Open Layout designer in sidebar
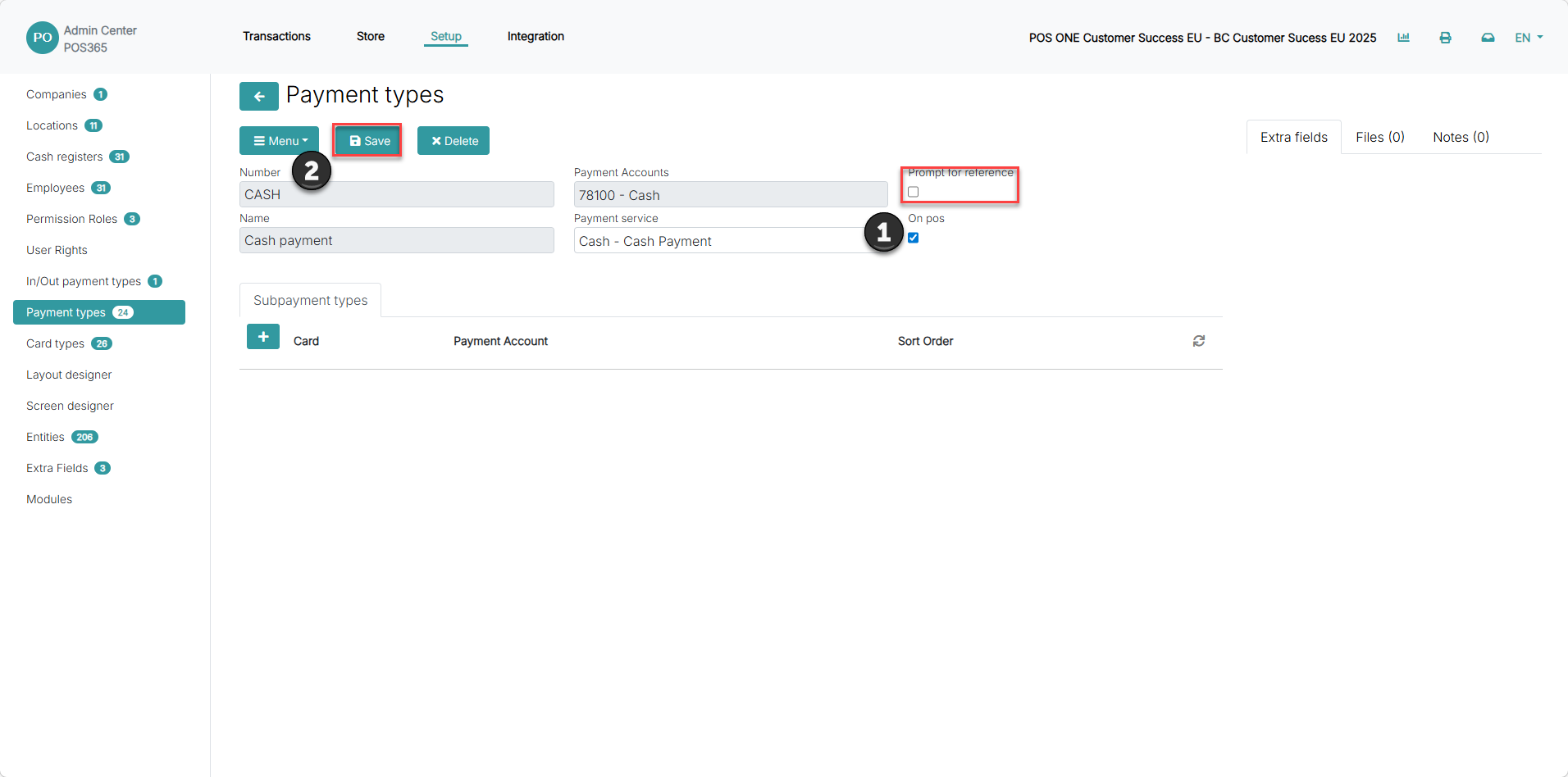The image size is (1568, 777). tap(69, 375)
